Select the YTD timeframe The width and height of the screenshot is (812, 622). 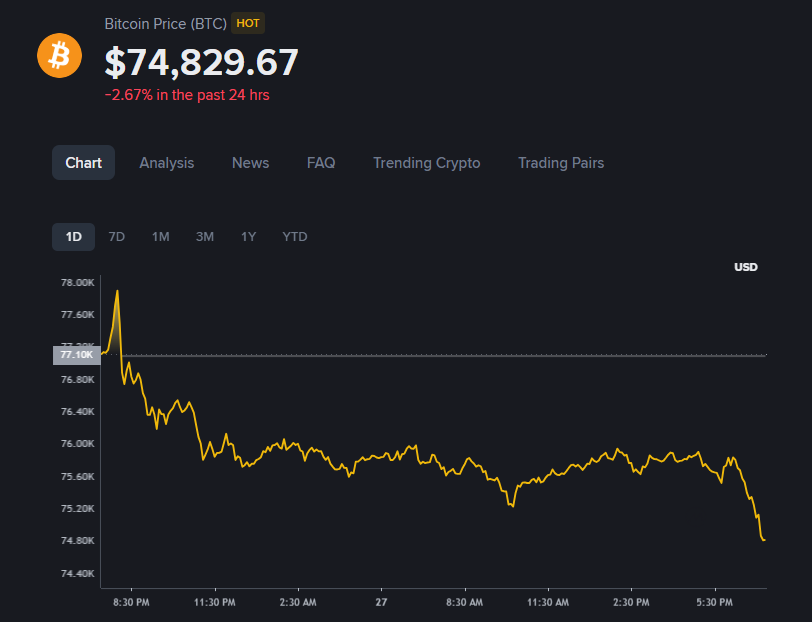pos(295,237)
